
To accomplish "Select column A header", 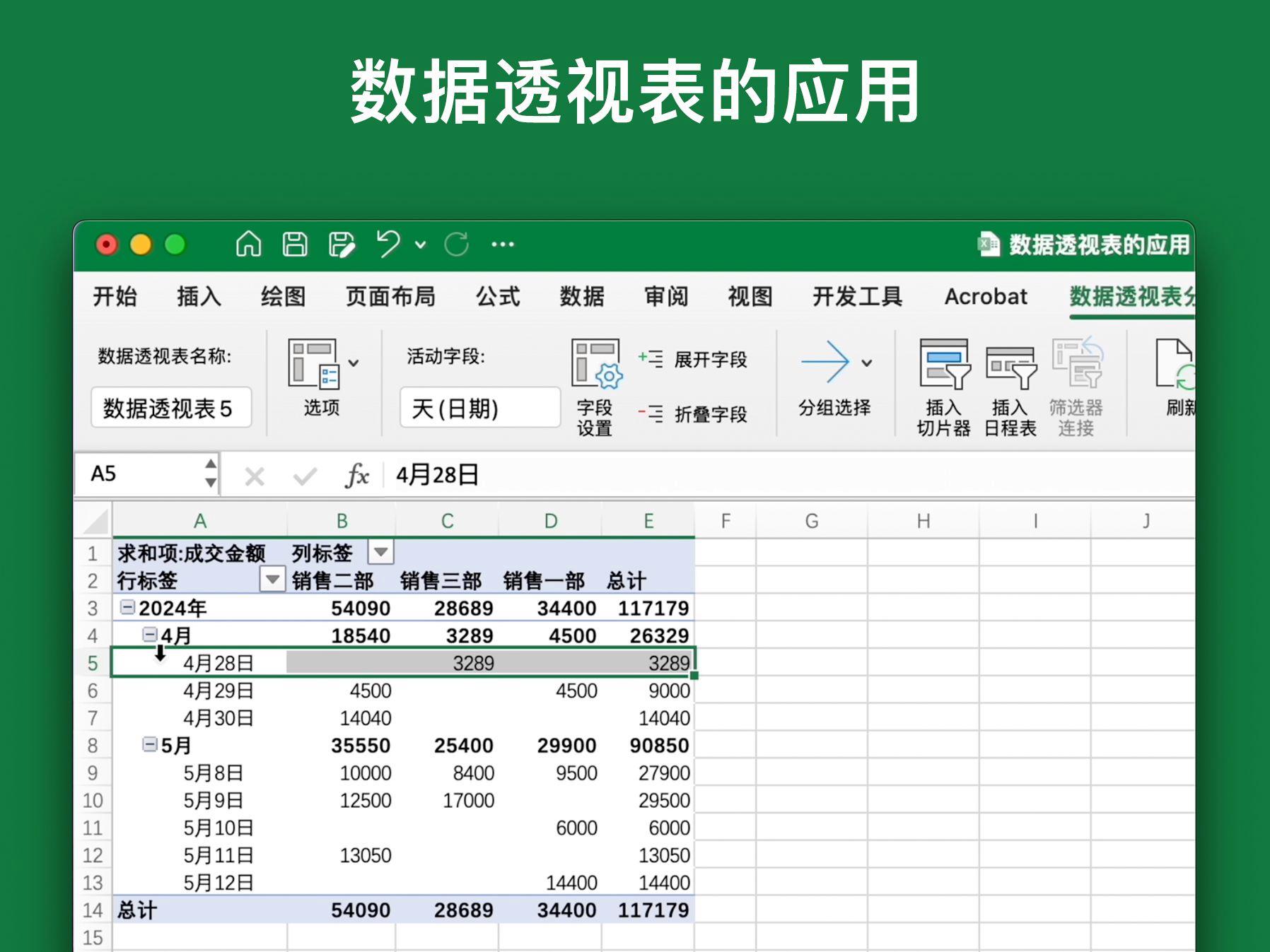I will (200, 521).
